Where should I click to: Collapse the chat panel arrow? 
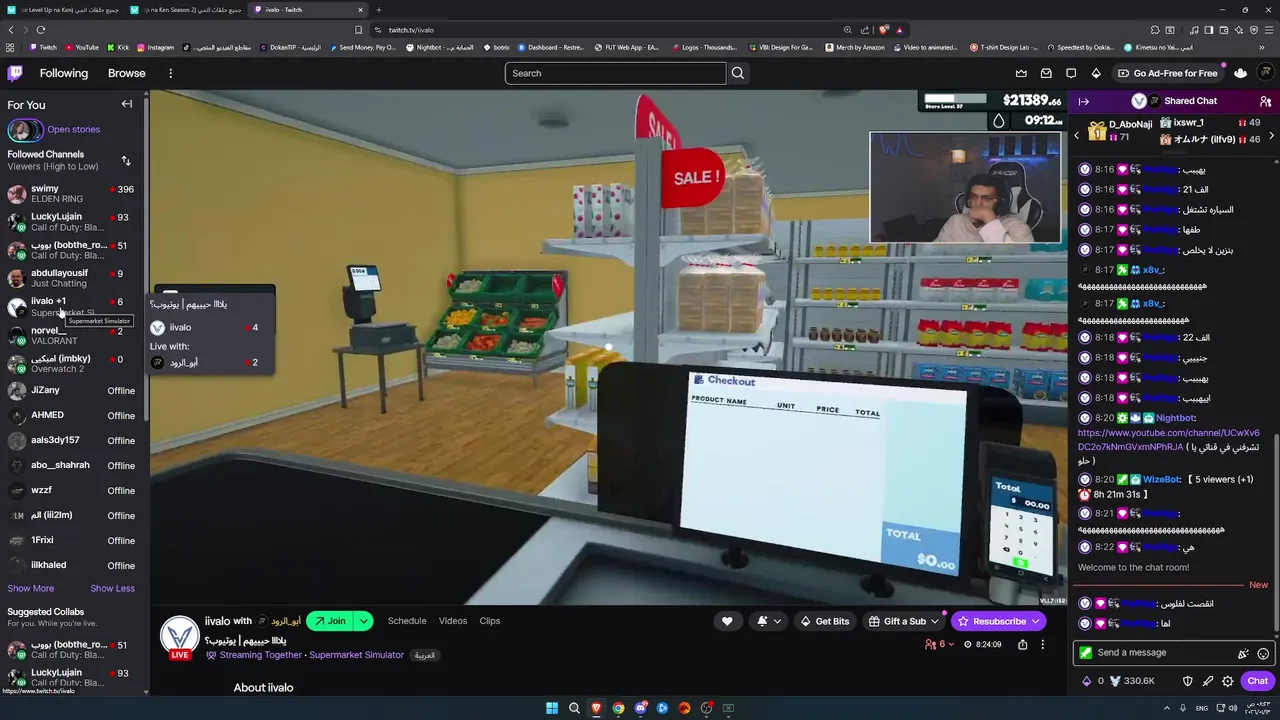pos(1083,101)
